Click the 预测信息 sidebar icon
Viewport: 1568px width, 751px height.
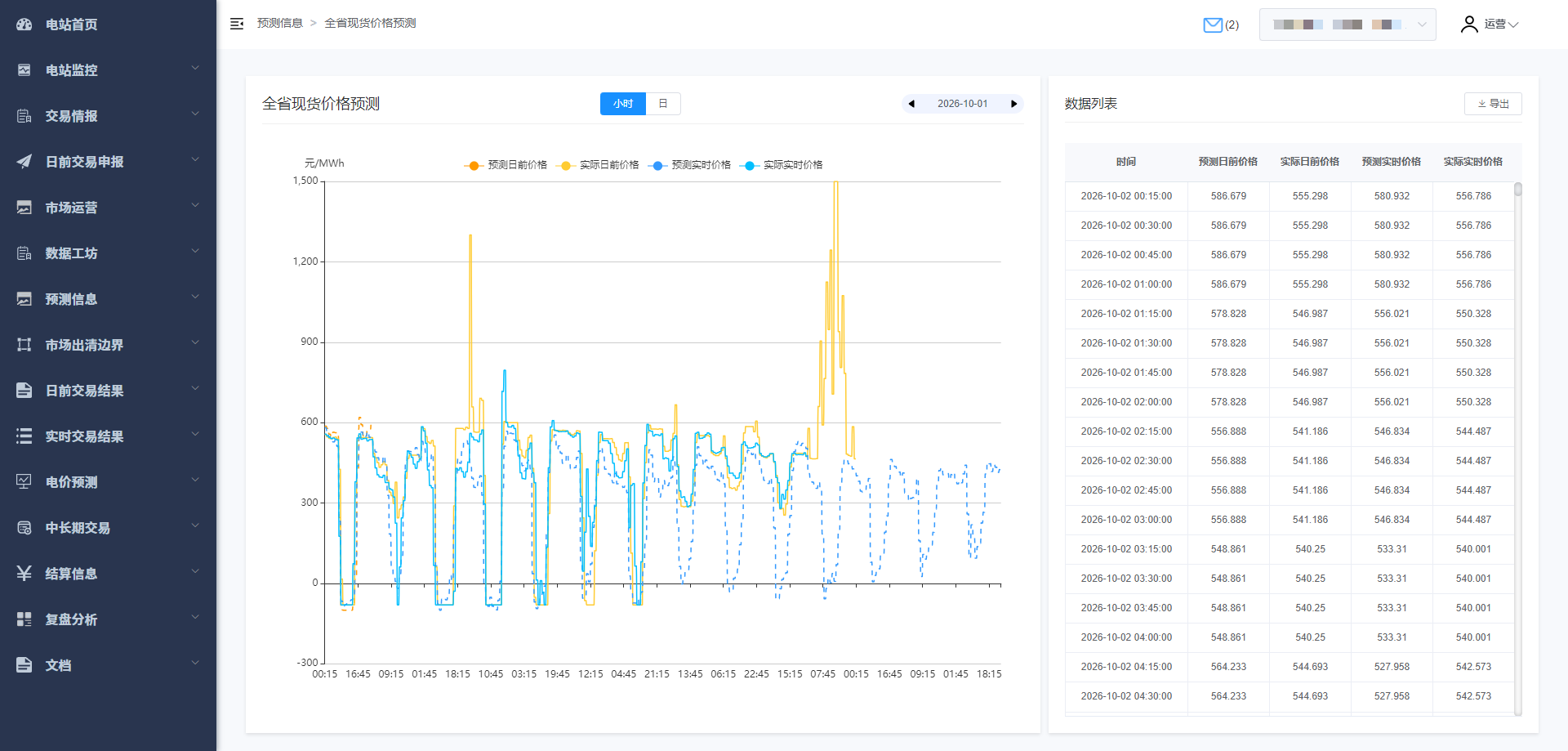[x=24, y=299]
